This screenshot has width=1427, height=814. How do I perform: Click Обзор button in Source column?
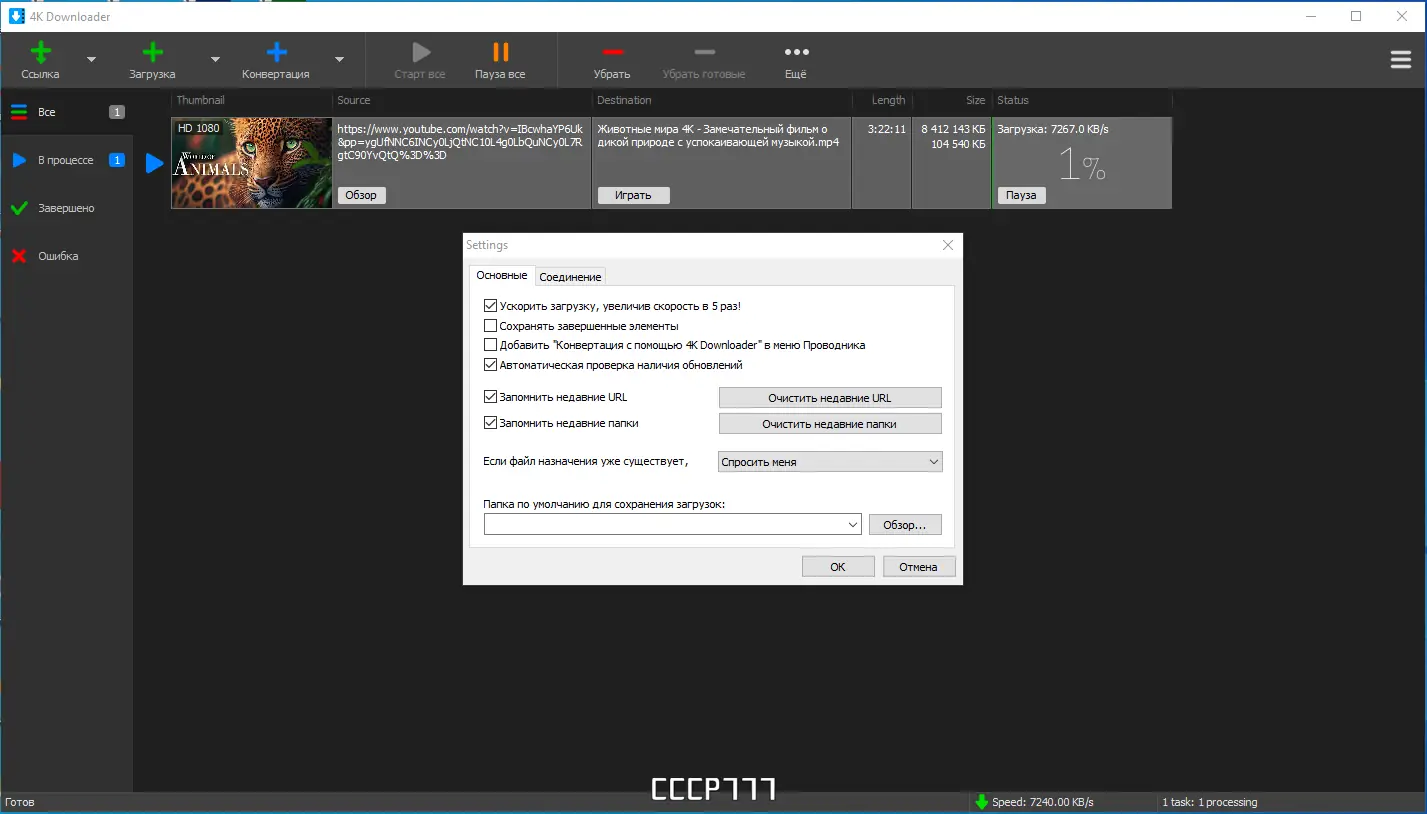tap(361, 195)
